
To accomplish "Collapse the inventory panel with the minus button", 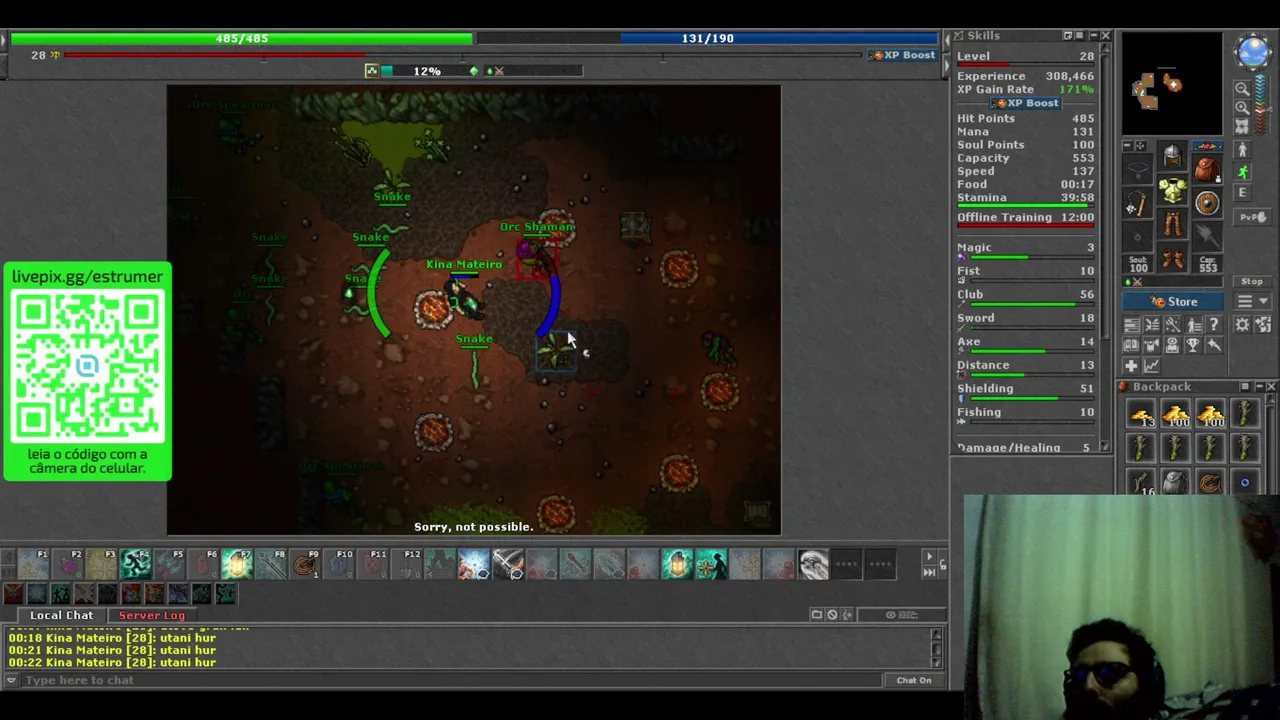I will coord(1127,146).
